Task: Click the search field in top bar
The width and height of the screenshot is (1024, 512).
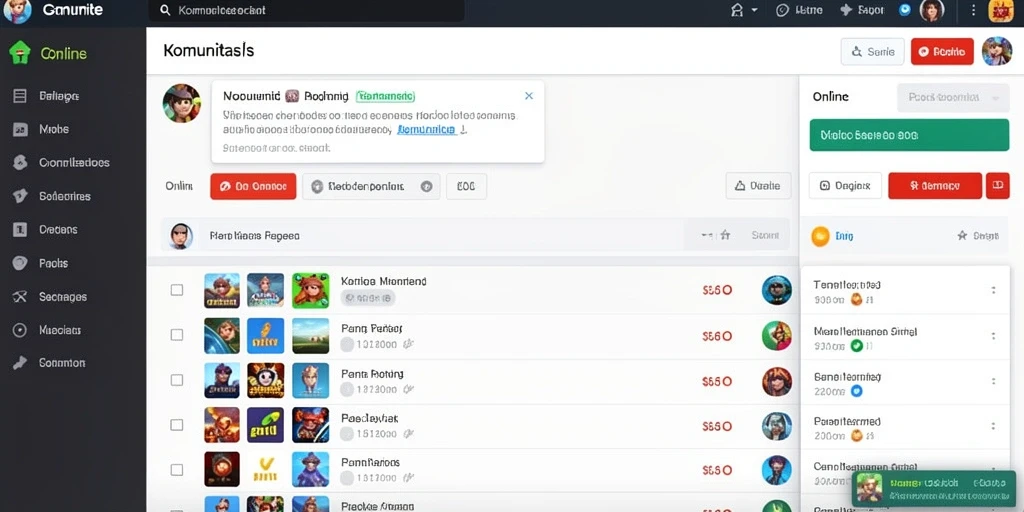Action: 307,10
